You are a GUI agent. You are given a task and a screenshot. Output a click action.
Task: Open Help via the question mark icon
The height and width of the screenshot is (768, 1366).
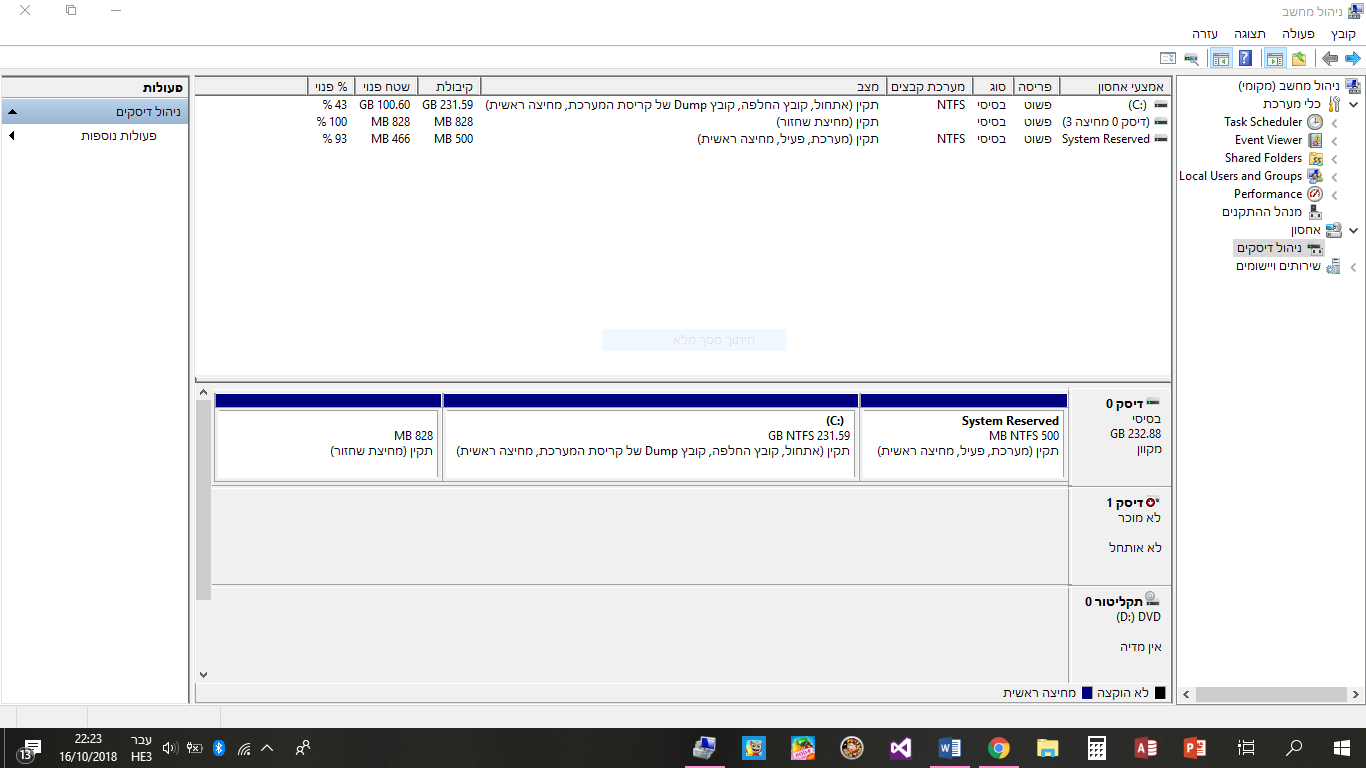(x=1246, y=59)
